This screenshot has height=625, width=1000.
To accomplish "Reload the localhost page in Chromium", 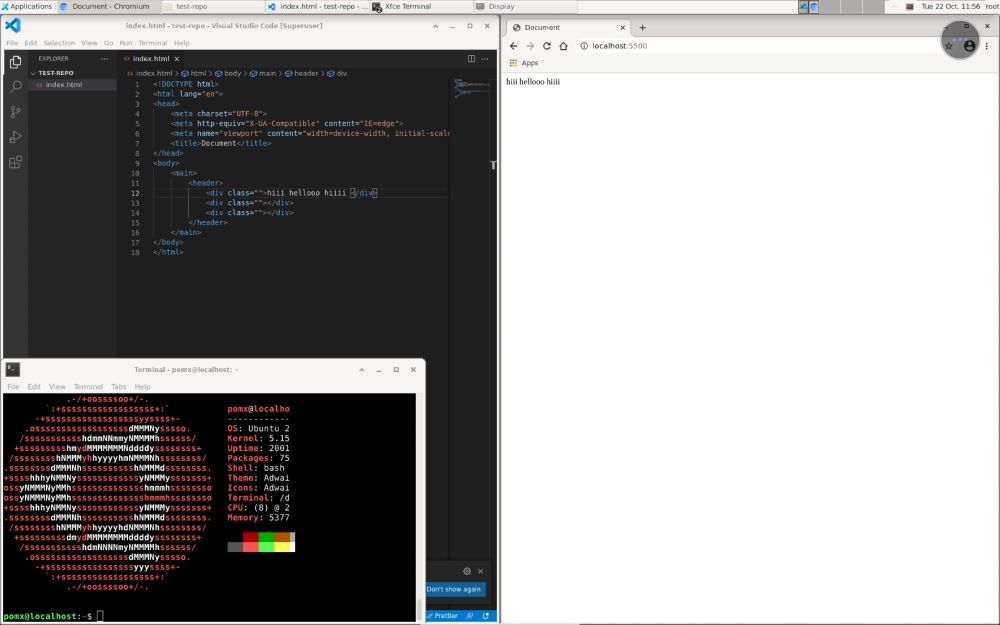I will pyautogui.click(x=547, y=46).
